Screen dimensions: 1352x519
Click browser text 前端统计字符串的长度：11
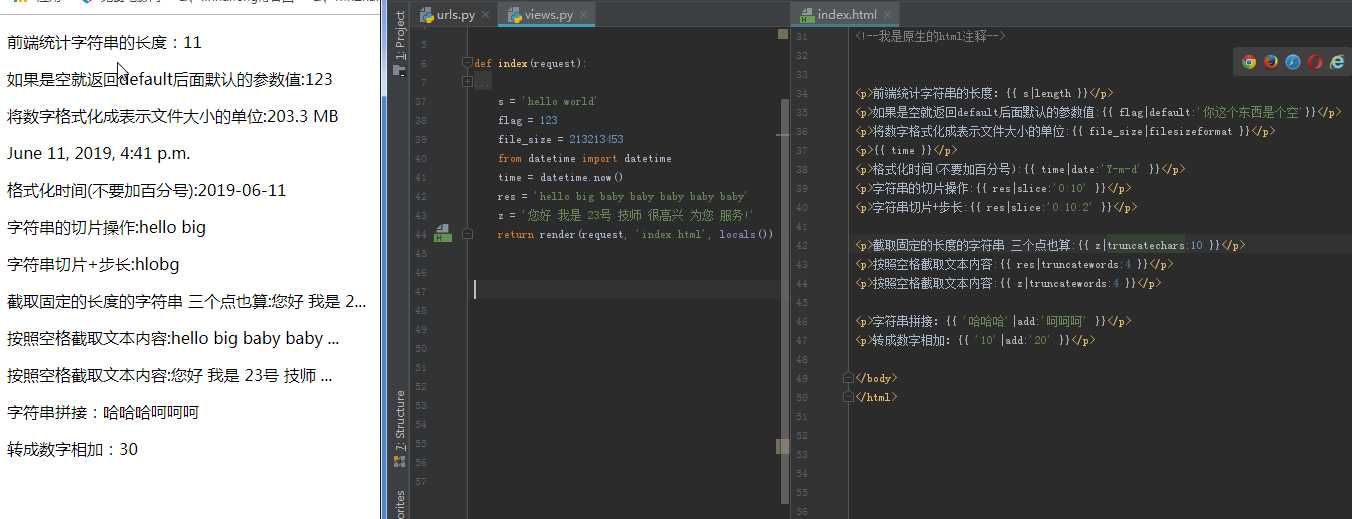point(104,42)
